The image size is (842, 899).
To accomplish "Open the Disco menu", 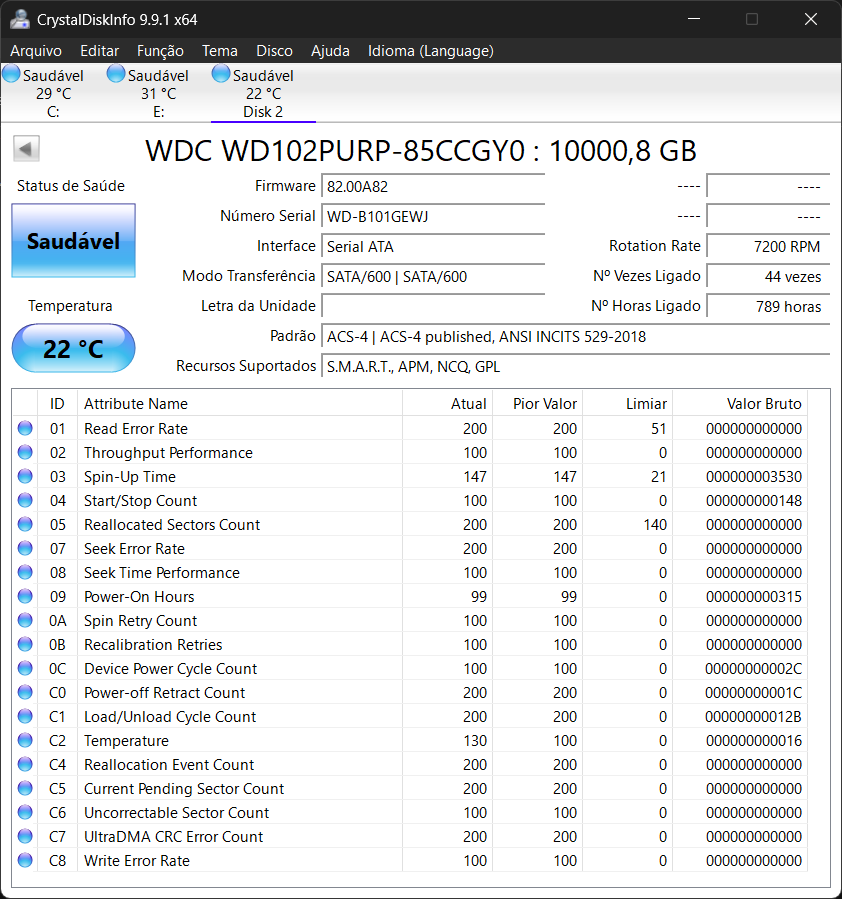I will [x=274, y=51].
